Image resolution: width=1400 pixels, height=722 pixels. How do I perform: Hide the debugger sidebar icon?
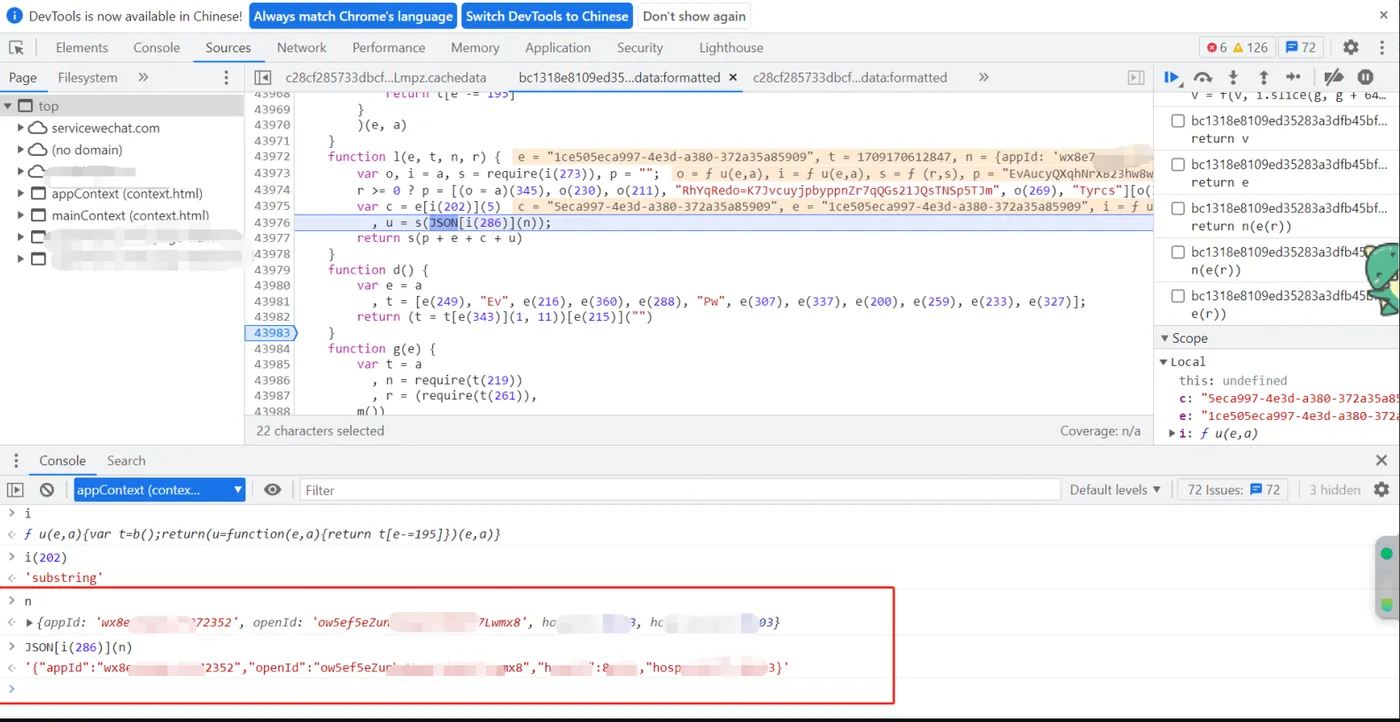point(1136,77)
